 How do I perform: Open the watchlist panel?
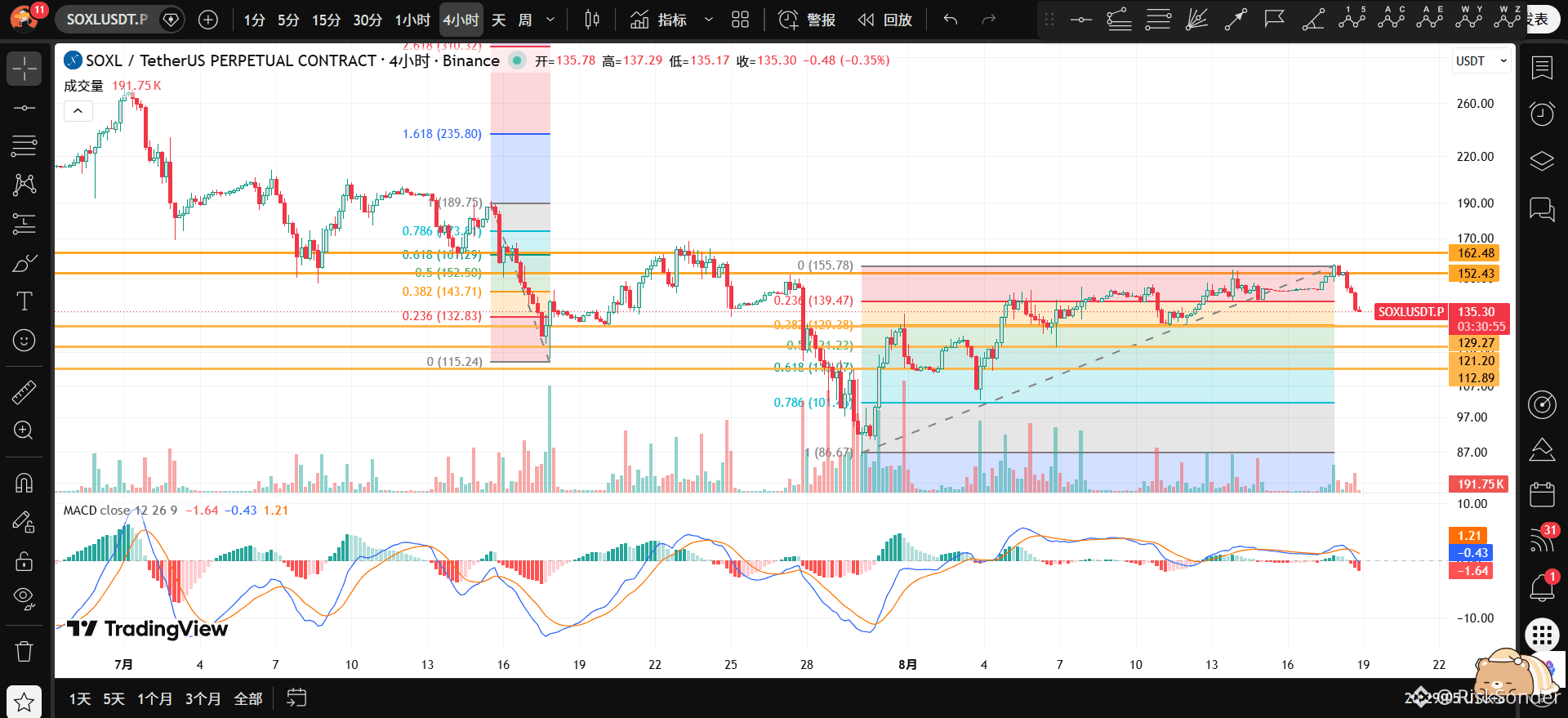click(1542, 69)
